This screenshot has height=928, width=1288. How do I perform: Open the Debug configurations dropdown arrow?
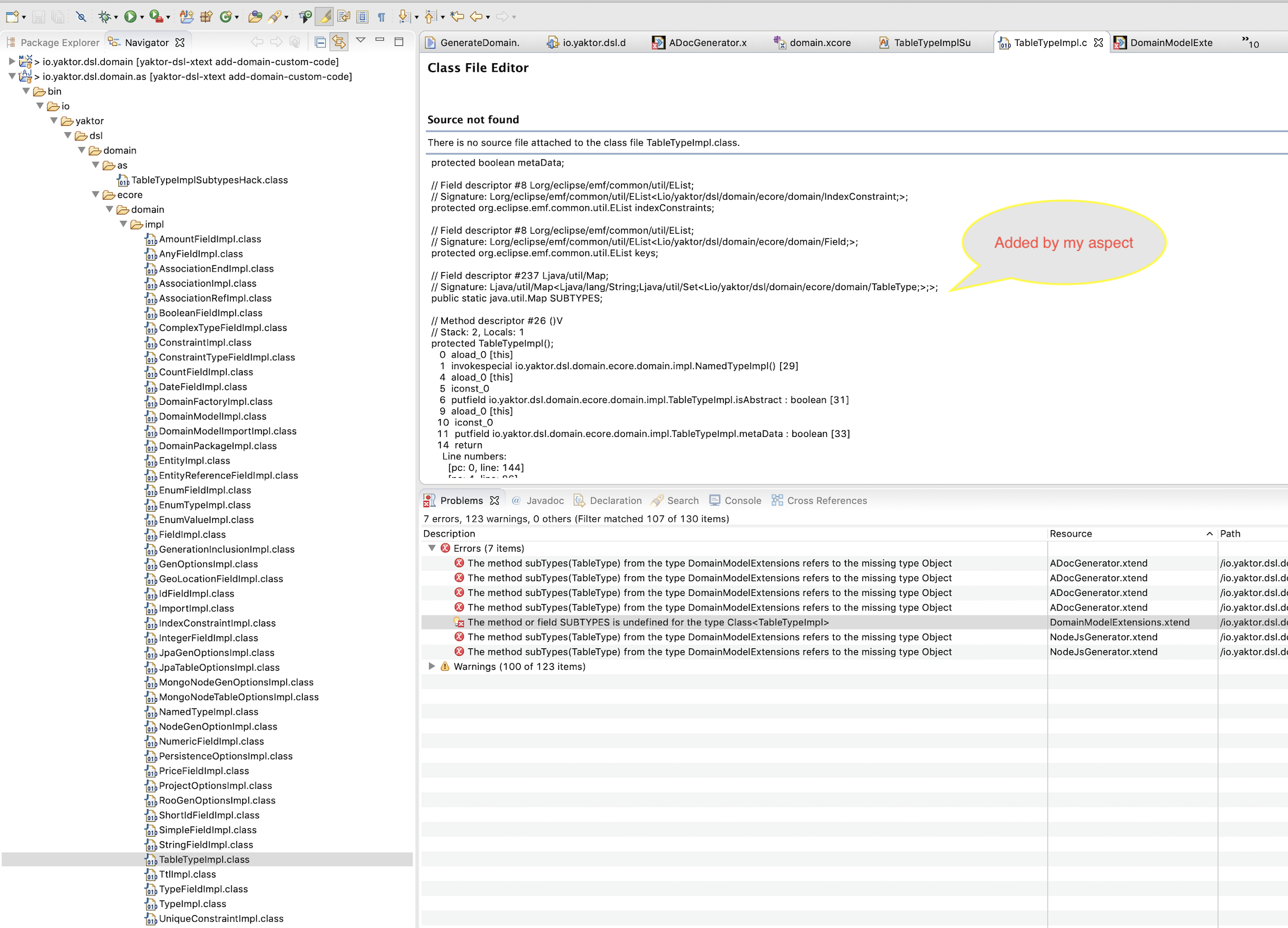click(x=116, y=17)
